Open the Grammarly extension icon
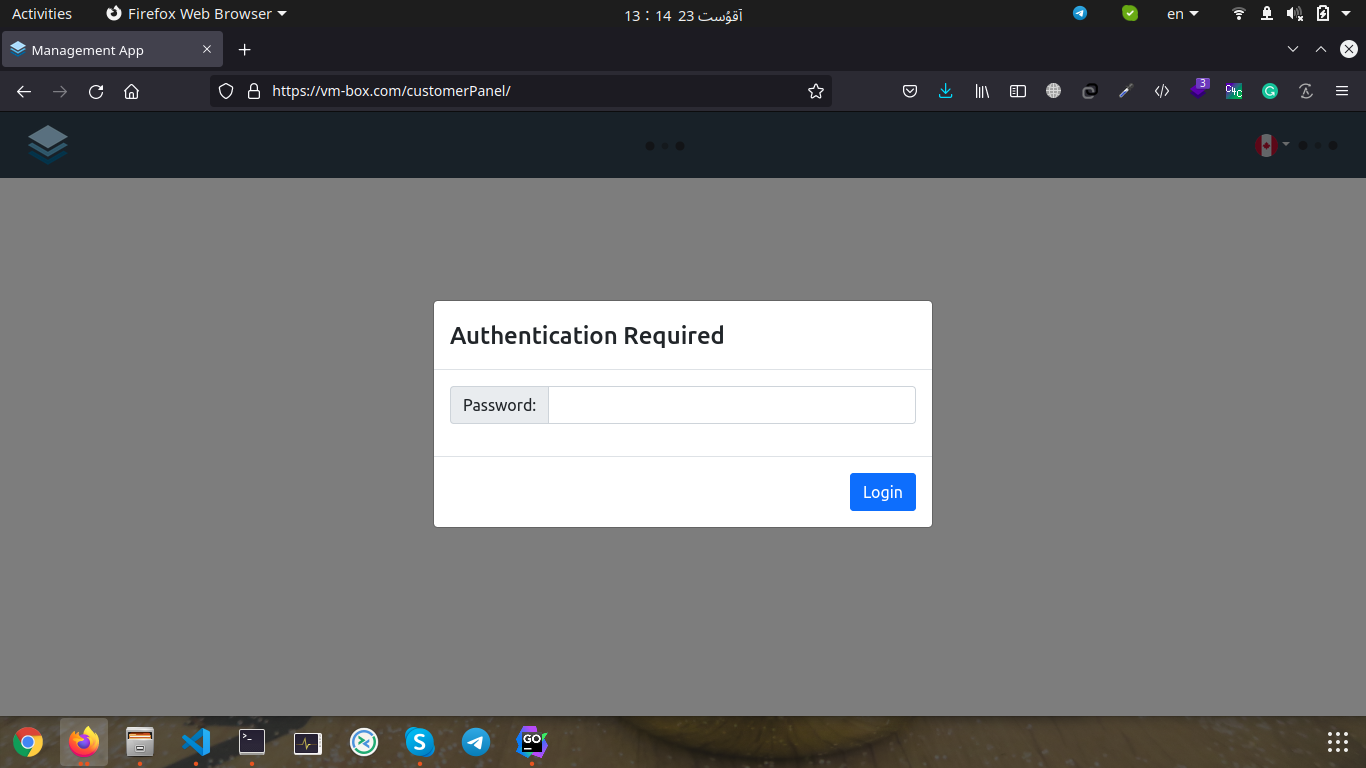Viewport: 1366px width, 768px height. (1270, 91)
